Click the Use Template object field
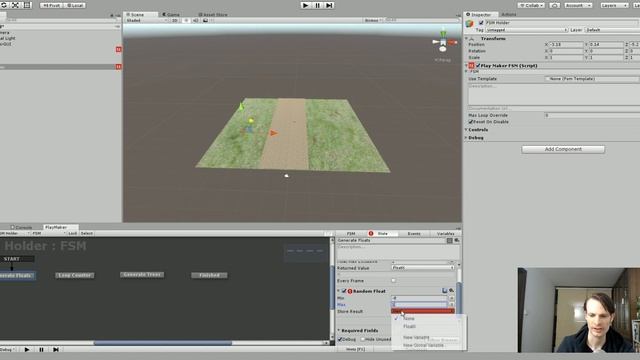Image resolution: width=640 pixels, height=360 pixels. [x=592, y=79]
